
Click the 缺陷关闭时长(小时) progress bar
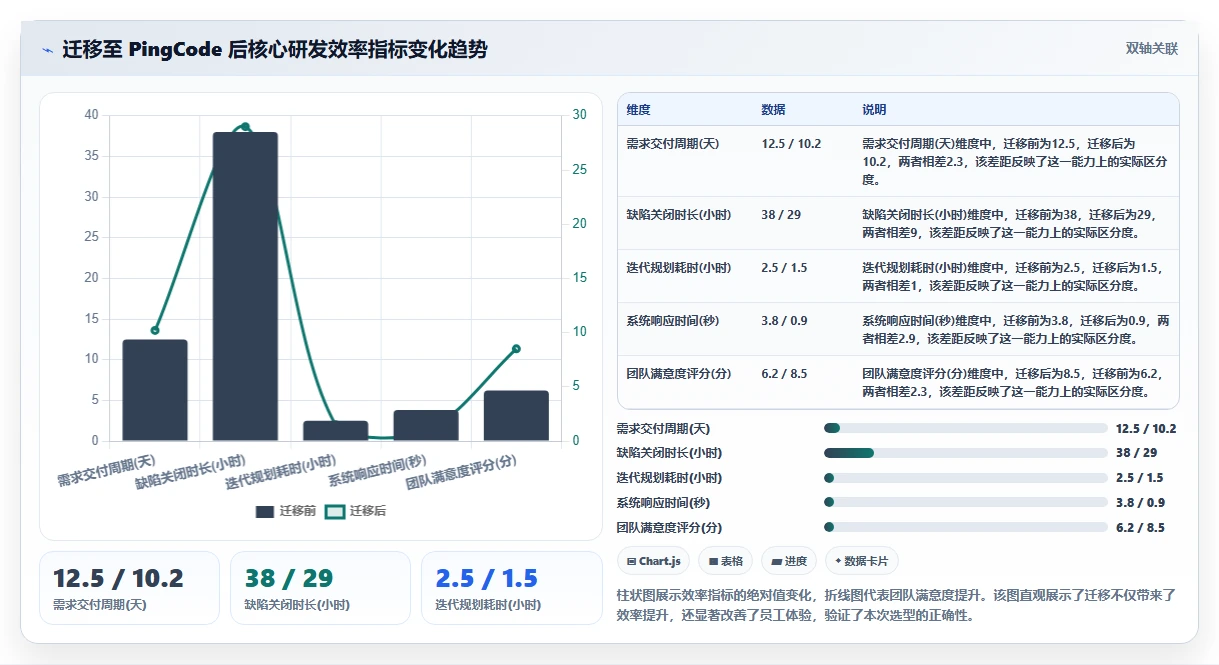point(966,453)
